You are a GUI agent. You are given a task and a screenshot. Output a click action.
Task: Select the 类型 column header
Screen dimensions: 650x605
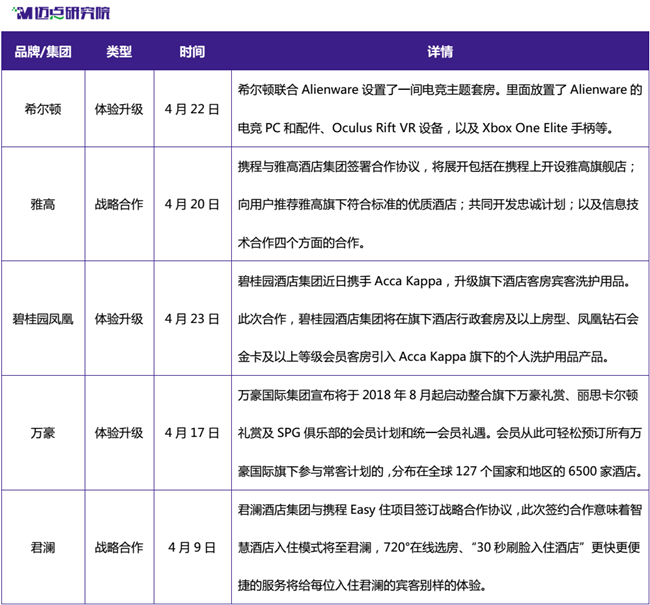pos(119,52)
